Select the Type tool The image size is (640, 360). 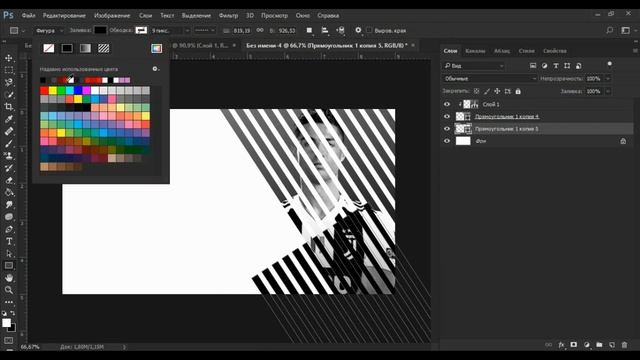(9, 242)
